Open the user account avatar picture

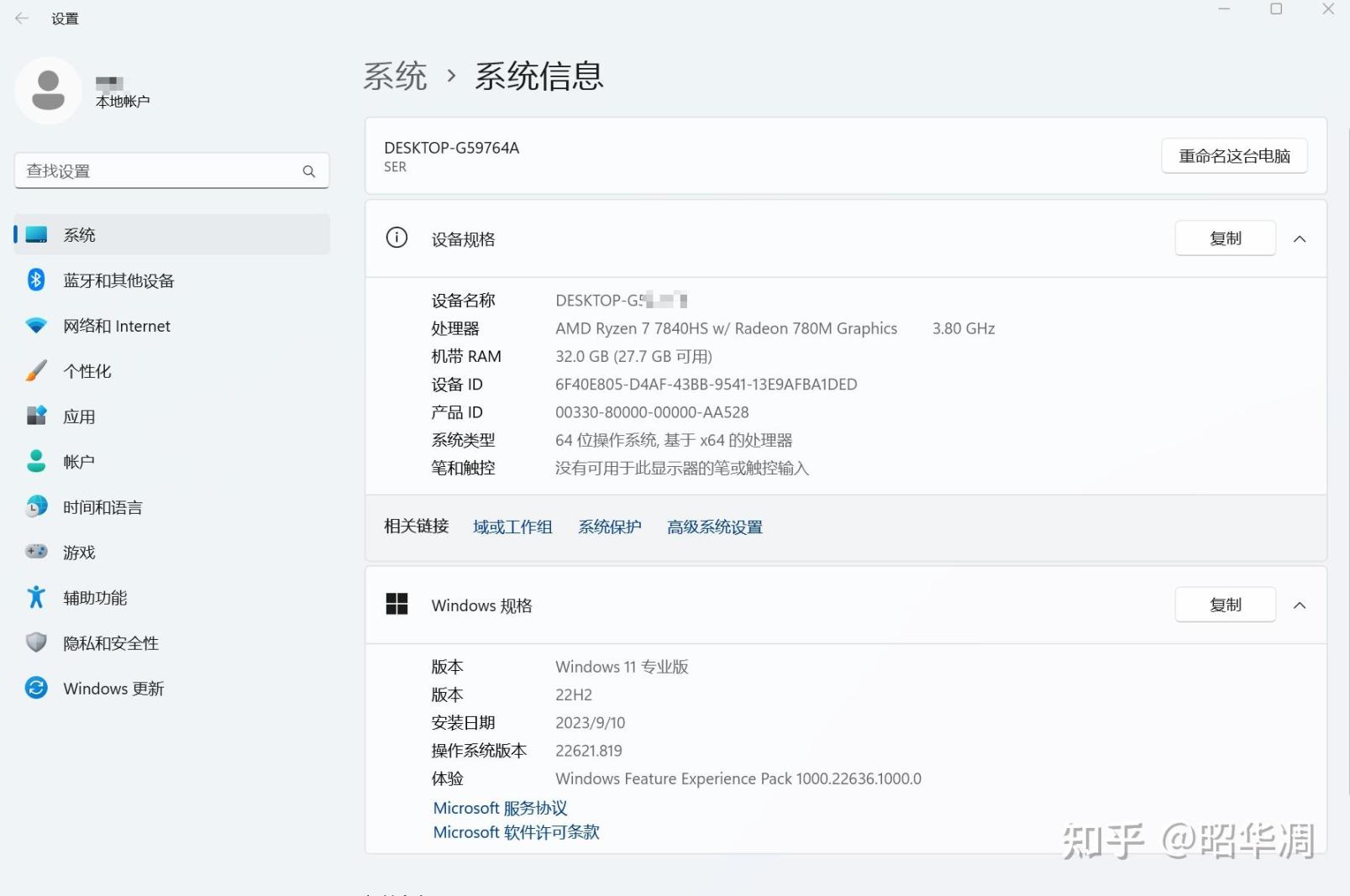tap(48, 91)
